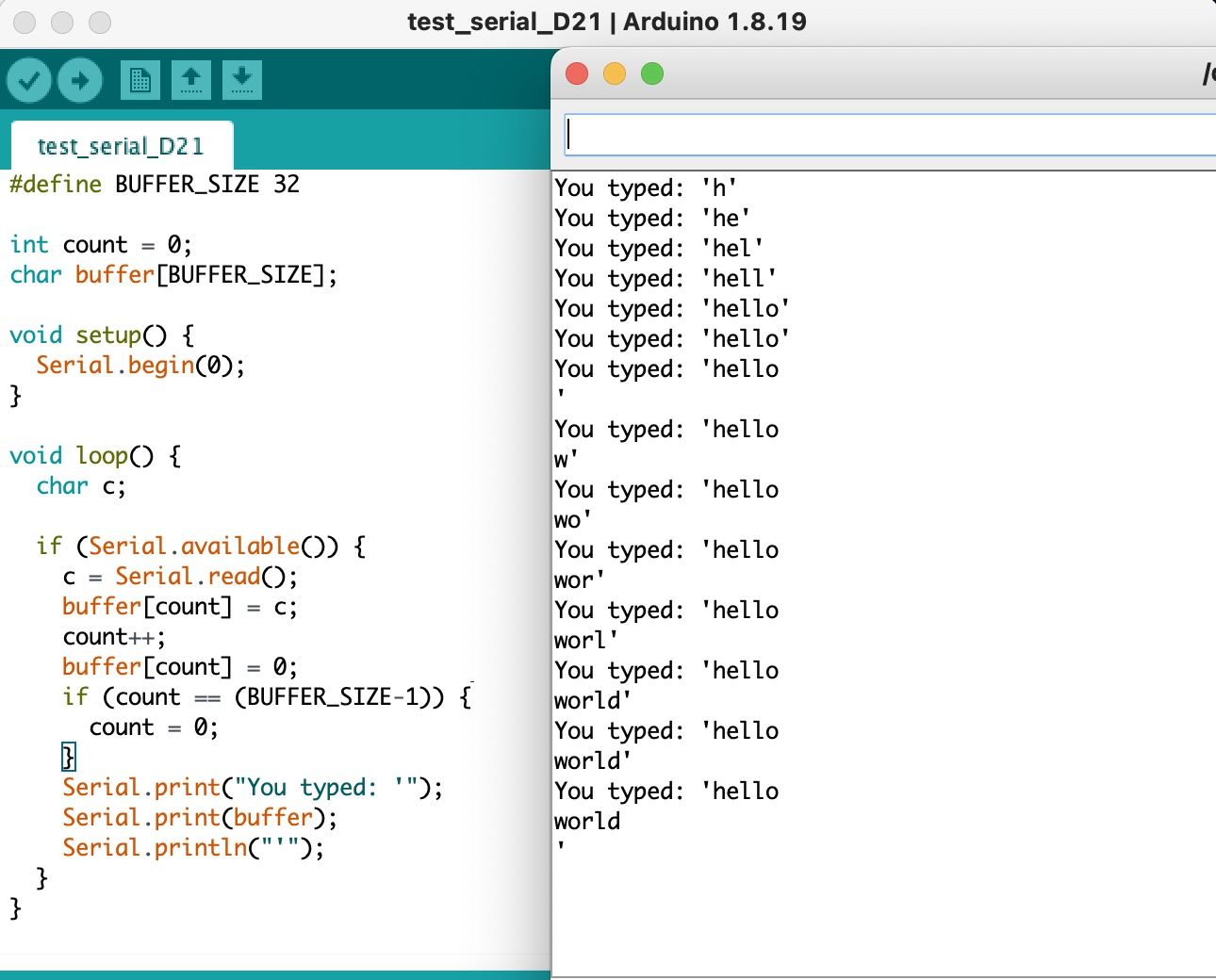Close the serial monitor with red button
Image resolution: width=1216 pixels, height=980 pixels.
[x=577, y=73]
